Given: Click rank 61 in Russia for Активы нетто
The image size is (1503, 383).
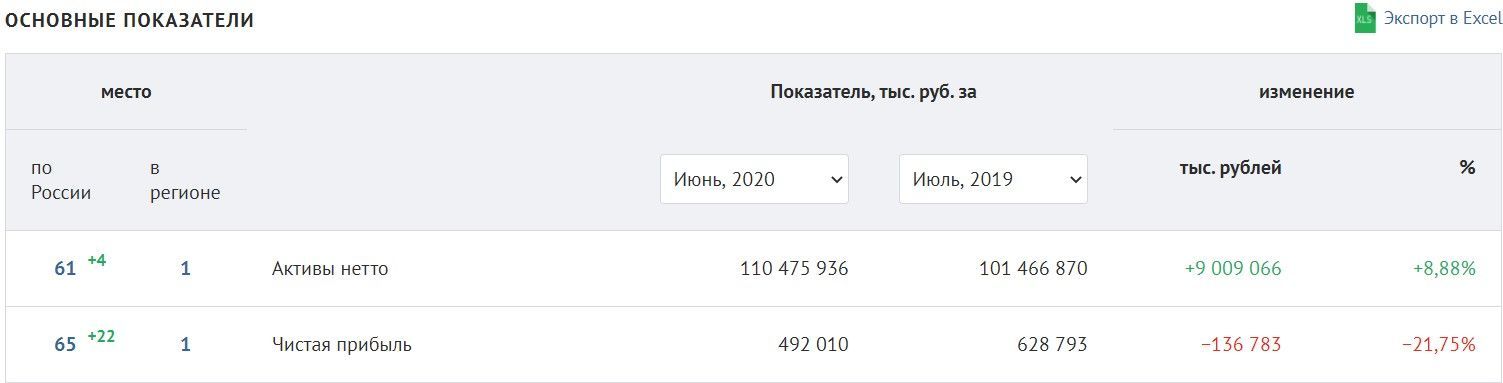Looking at the screenshot, I should click(x=65, y=269).
